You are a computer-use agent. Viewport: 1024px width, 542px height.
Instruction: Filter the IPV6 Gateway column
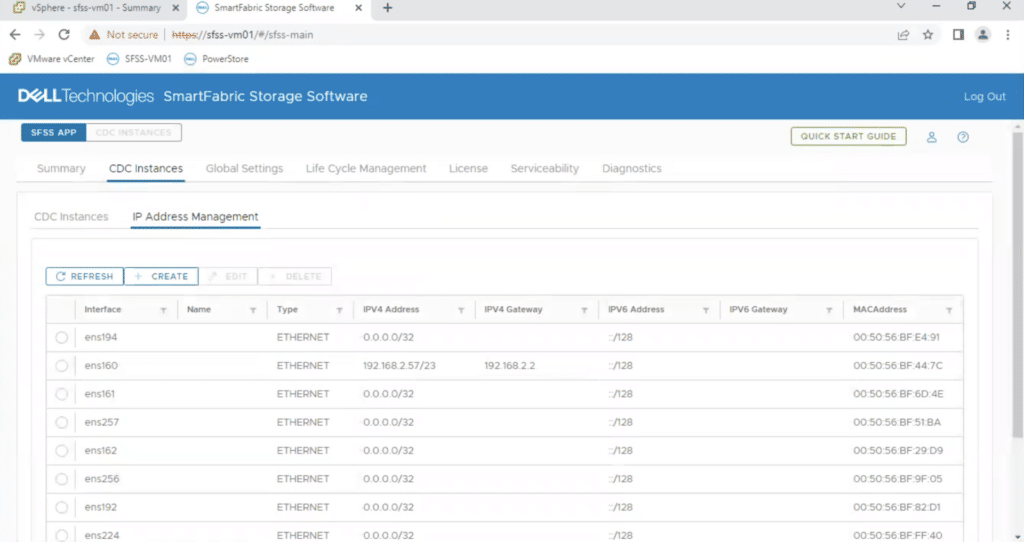tap(829, 310)
